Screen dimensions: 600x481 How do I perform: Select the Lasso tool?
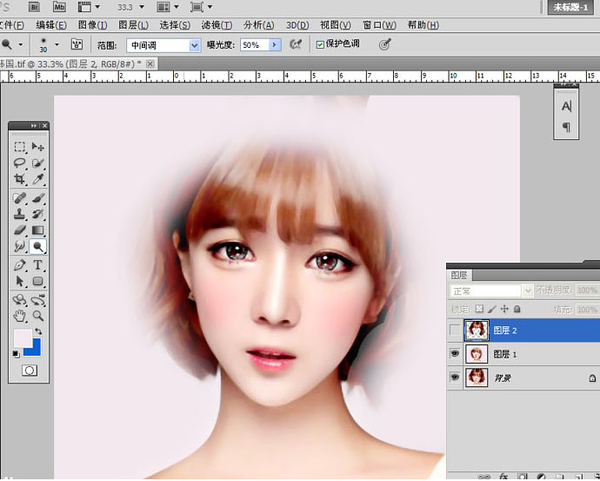tap(20, 163)
